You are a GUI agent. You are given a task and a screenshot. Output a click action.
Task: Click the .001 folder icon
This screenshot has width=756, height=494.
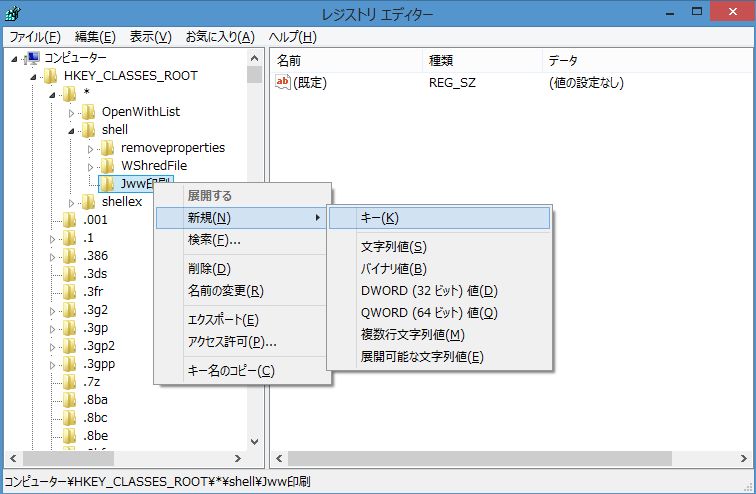(x=69, y=220)
